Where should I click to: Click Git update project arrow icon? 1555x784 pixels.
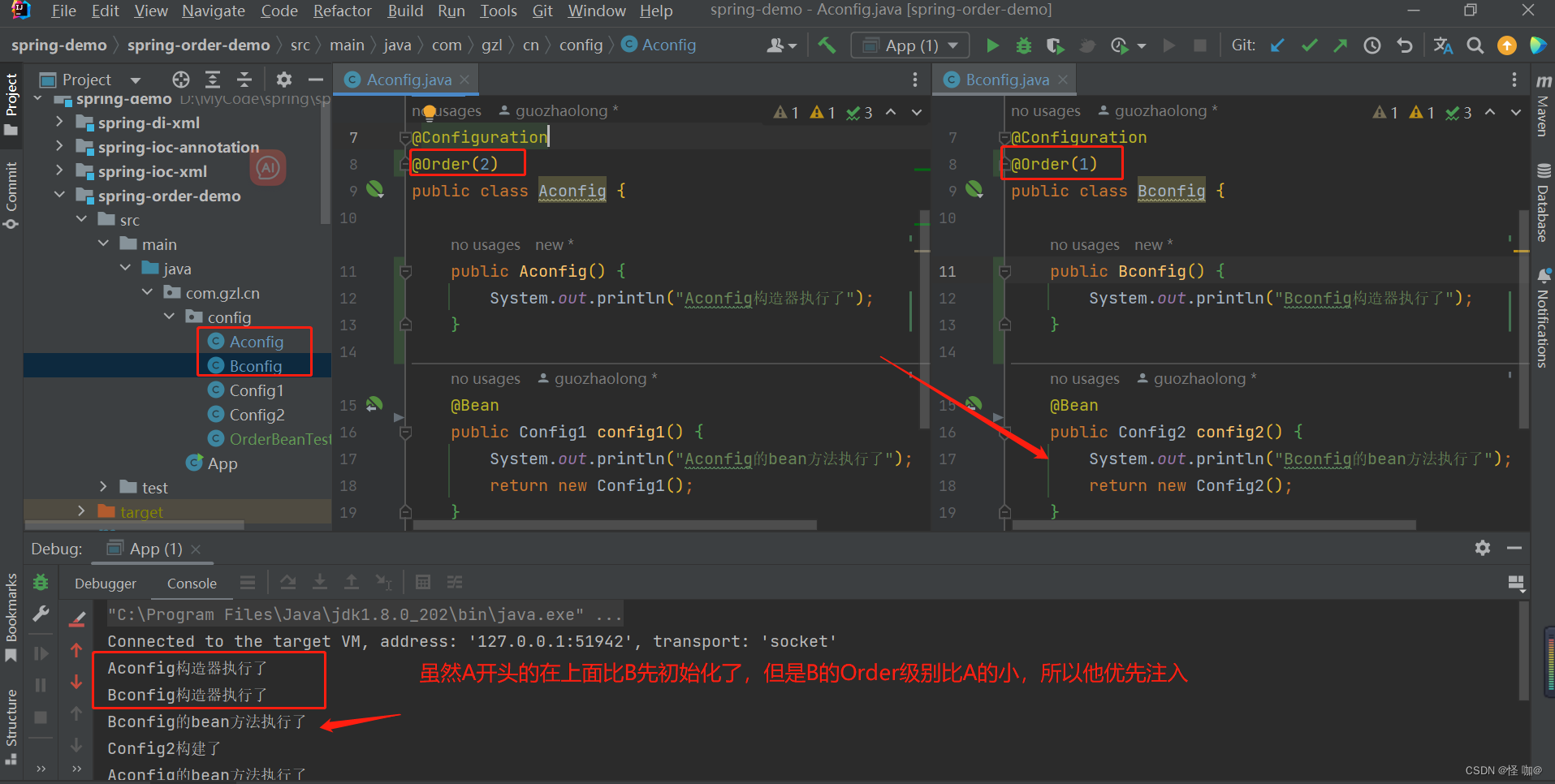pyautogui.click(x=1277, y=45)
